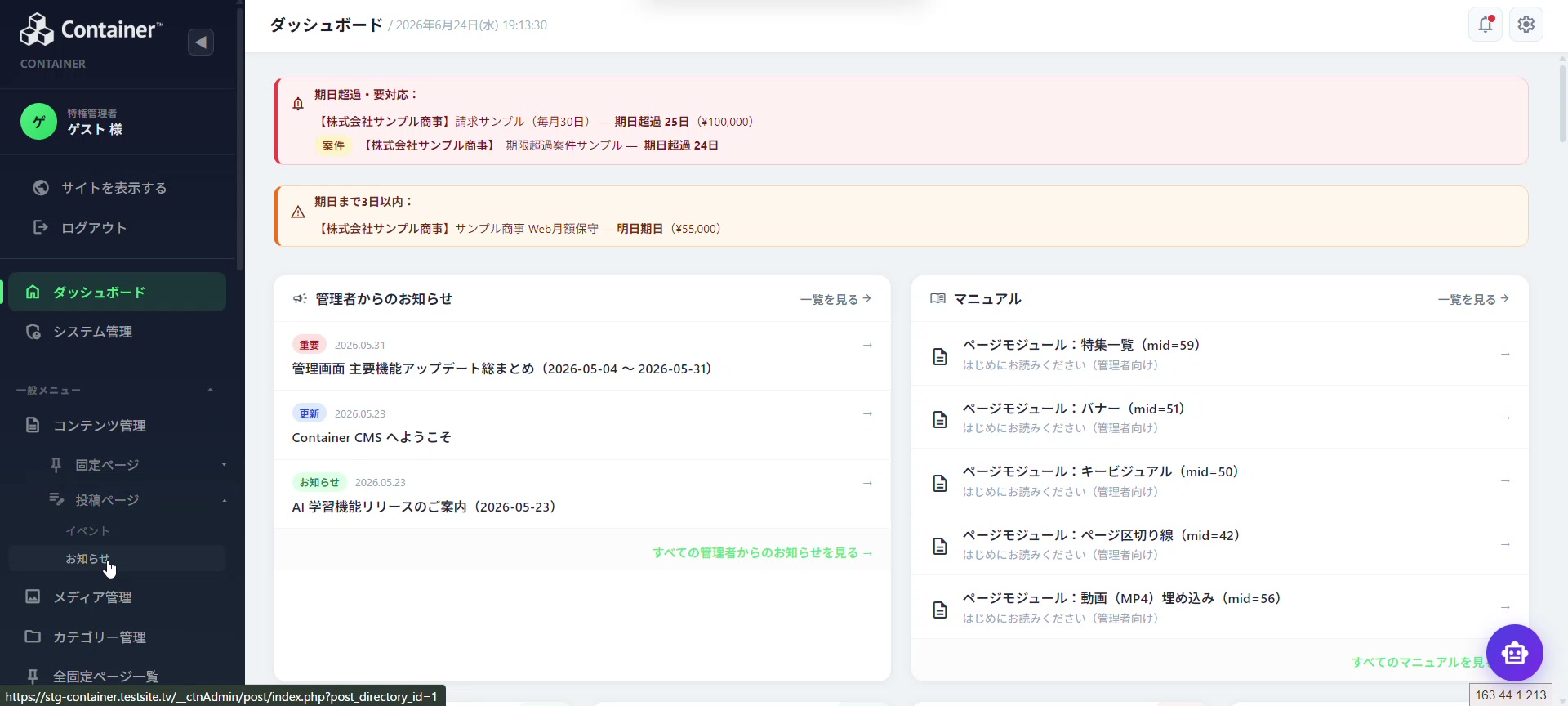Open 期限超過案件サンプル alert entry
The width and height of the screenshot is (1568, 706).
[517, 145]
